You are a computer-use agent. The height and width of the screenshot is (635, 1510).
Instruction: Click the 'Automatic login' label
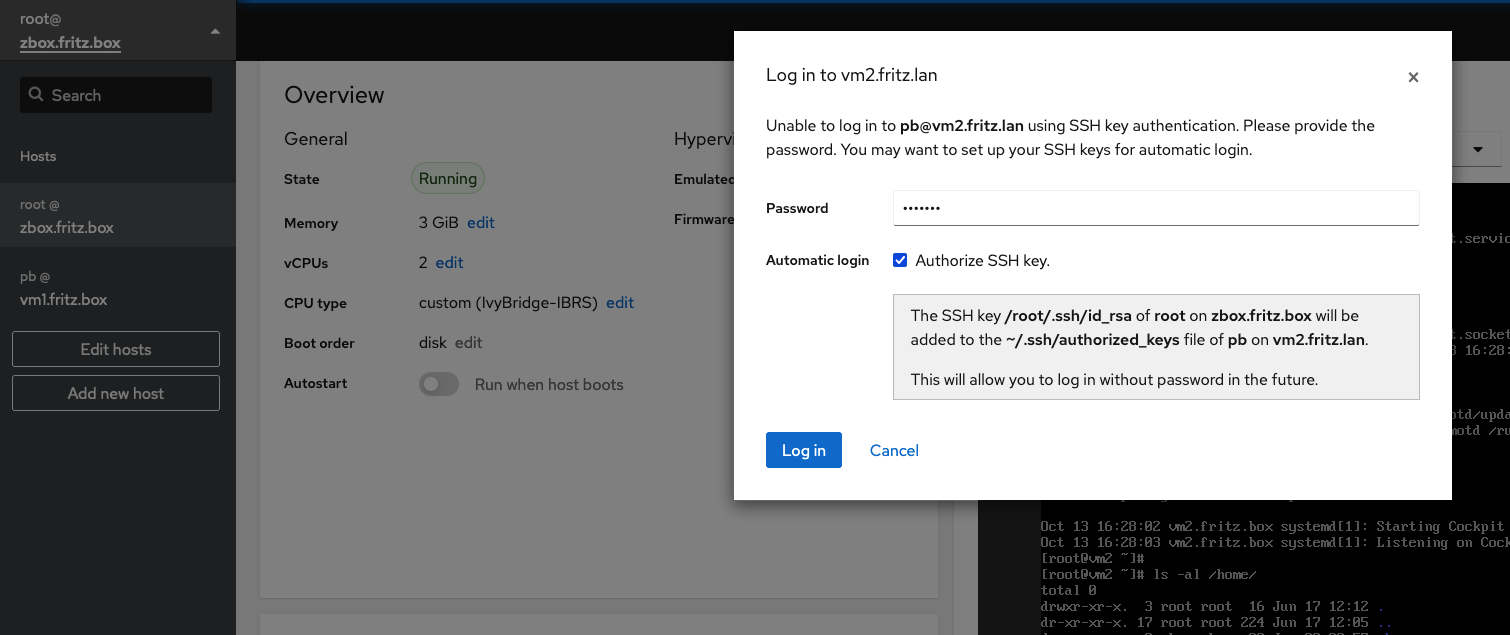pos(818,260)
